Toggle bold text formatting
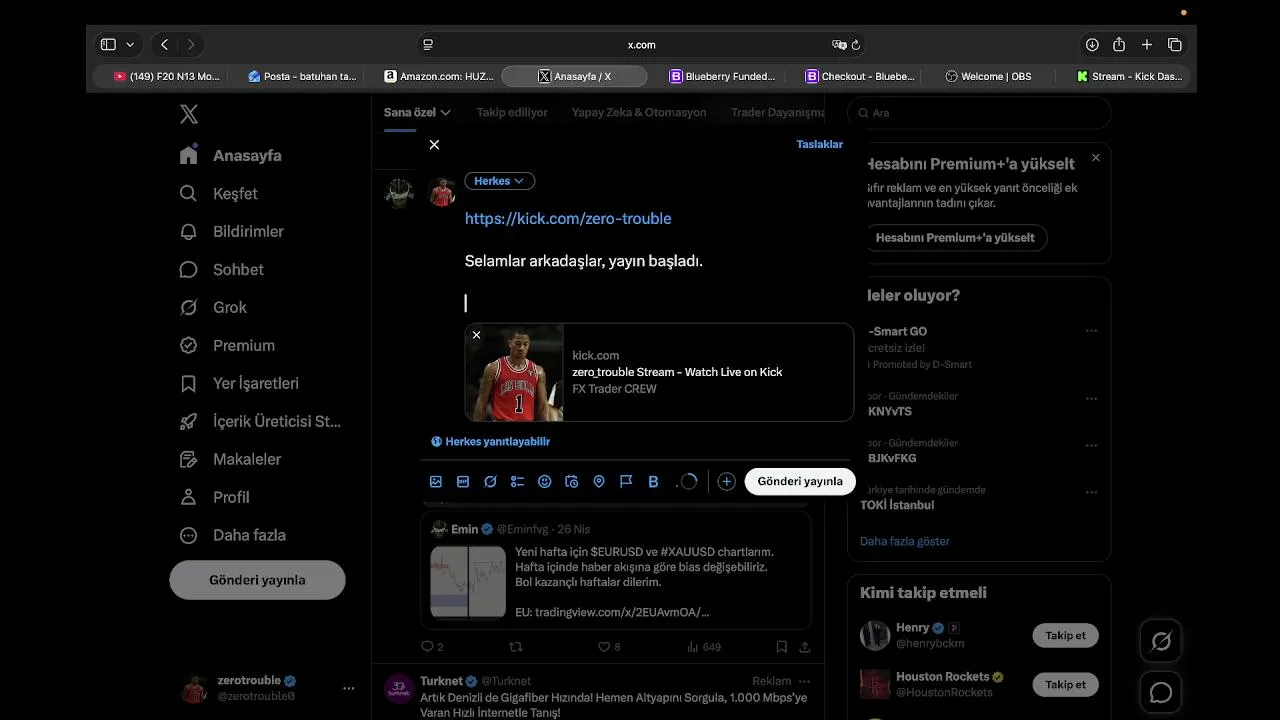The width and height of the screenshot is (1280, 720). tap(653, 481)
